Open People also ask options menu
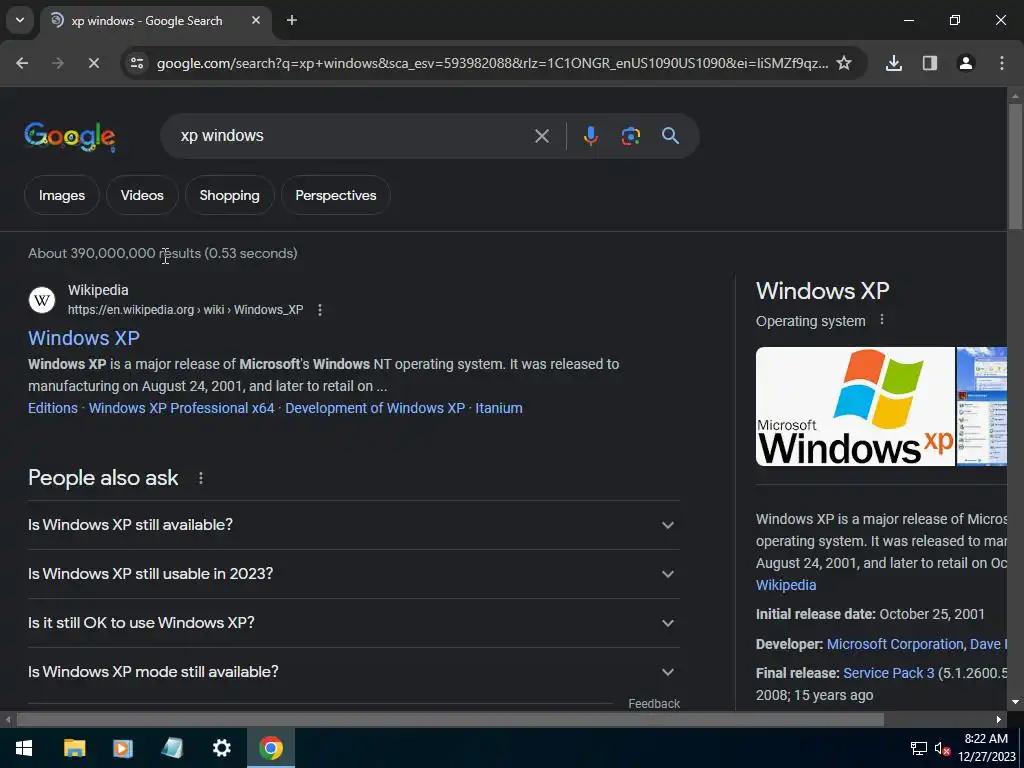This screenshot has height=768, width=1024. coord(200,478)
